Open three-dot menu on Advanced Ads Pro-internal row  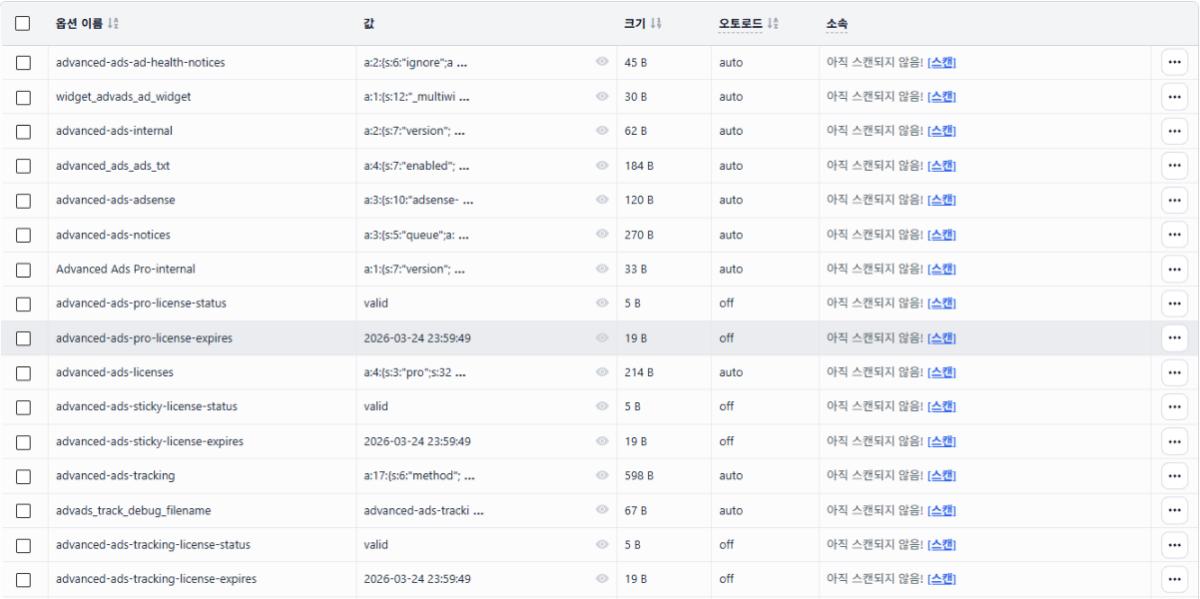pyautogui.click(x=1174, y=269)
